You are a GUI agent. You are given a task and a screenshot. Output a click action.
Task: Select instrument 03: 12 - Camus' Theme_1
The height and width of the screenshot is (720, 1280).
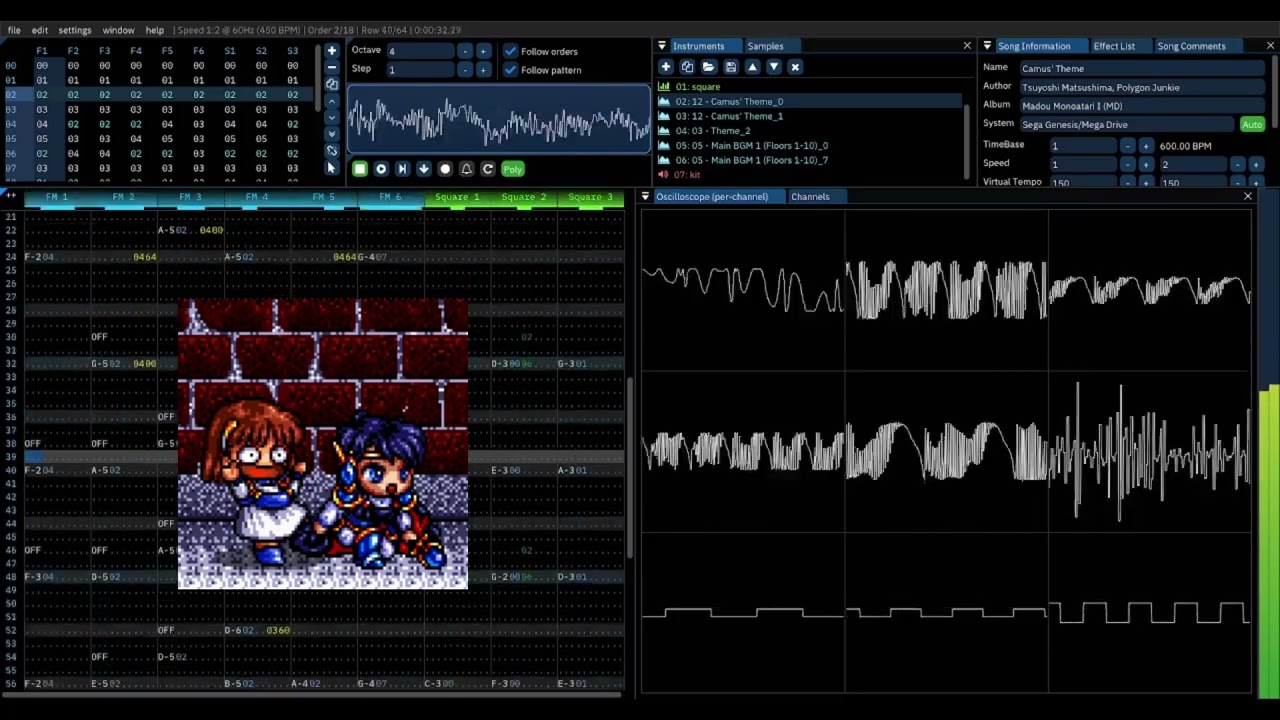[808, 116]
